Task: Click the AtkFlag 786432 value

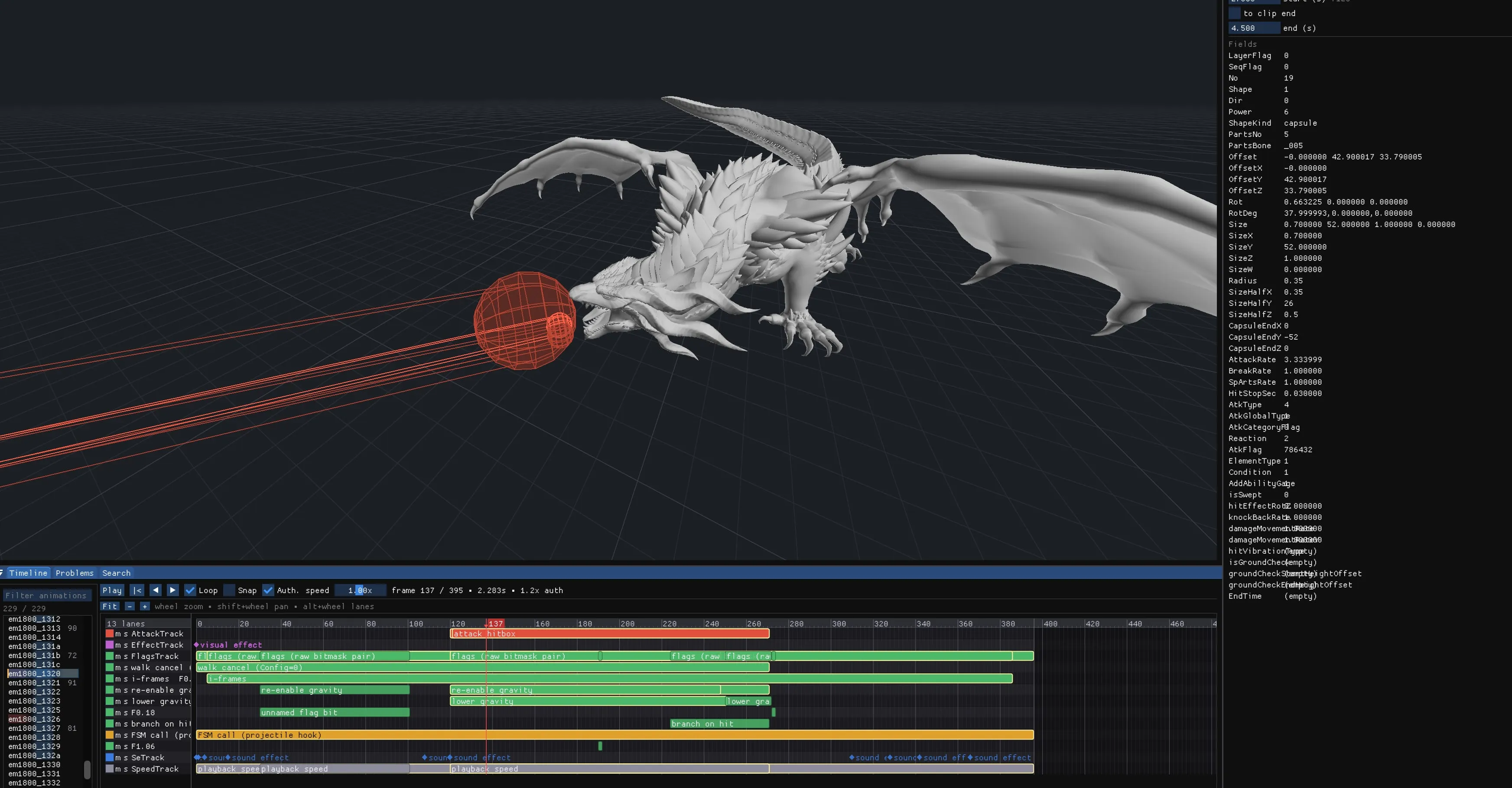Action: [1298, 450]
